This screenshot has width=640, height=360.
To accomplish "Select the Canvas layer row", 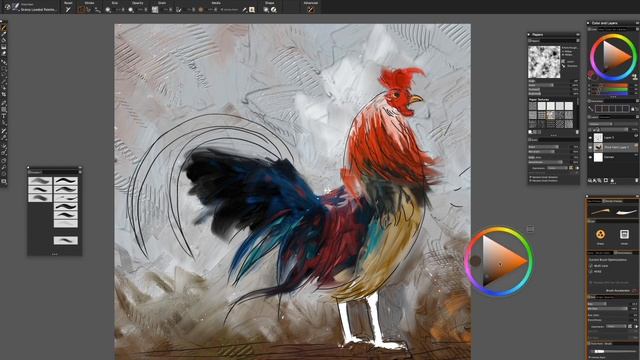I will pos(613,157).
